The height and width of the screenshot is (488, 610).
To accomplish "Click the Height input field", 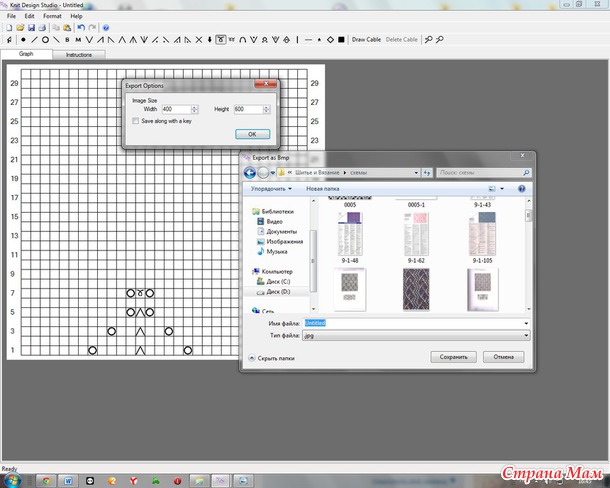I will coord(248,109).
